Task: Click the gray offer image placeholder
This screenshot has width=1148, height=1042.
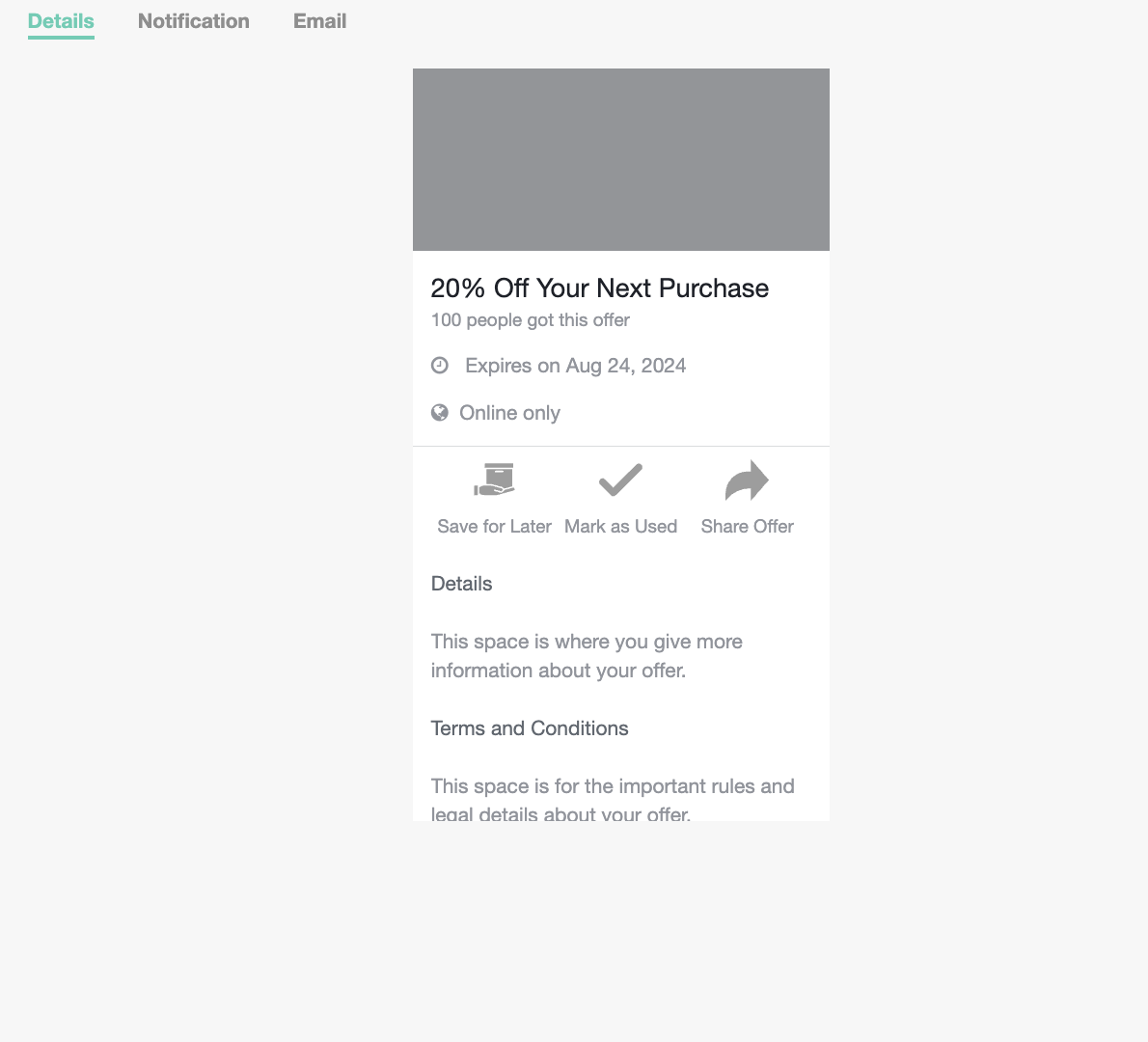Action: pos(620,158)
